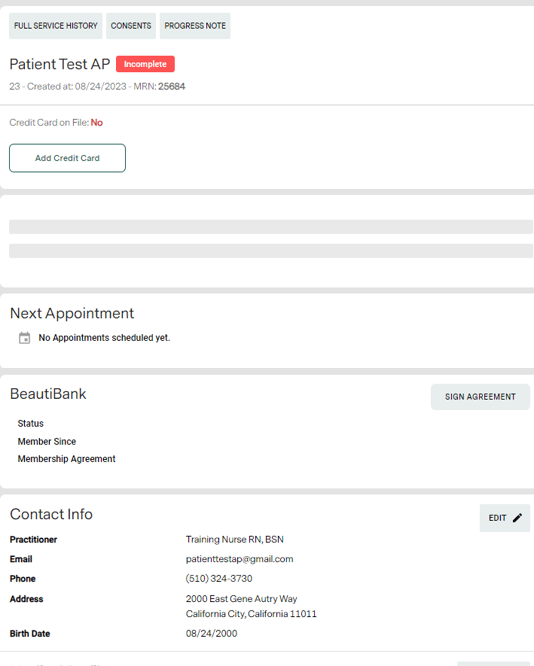Click the pencil icon beside EDIT
The image size is (534, 666).
click(x=517, y=518)
